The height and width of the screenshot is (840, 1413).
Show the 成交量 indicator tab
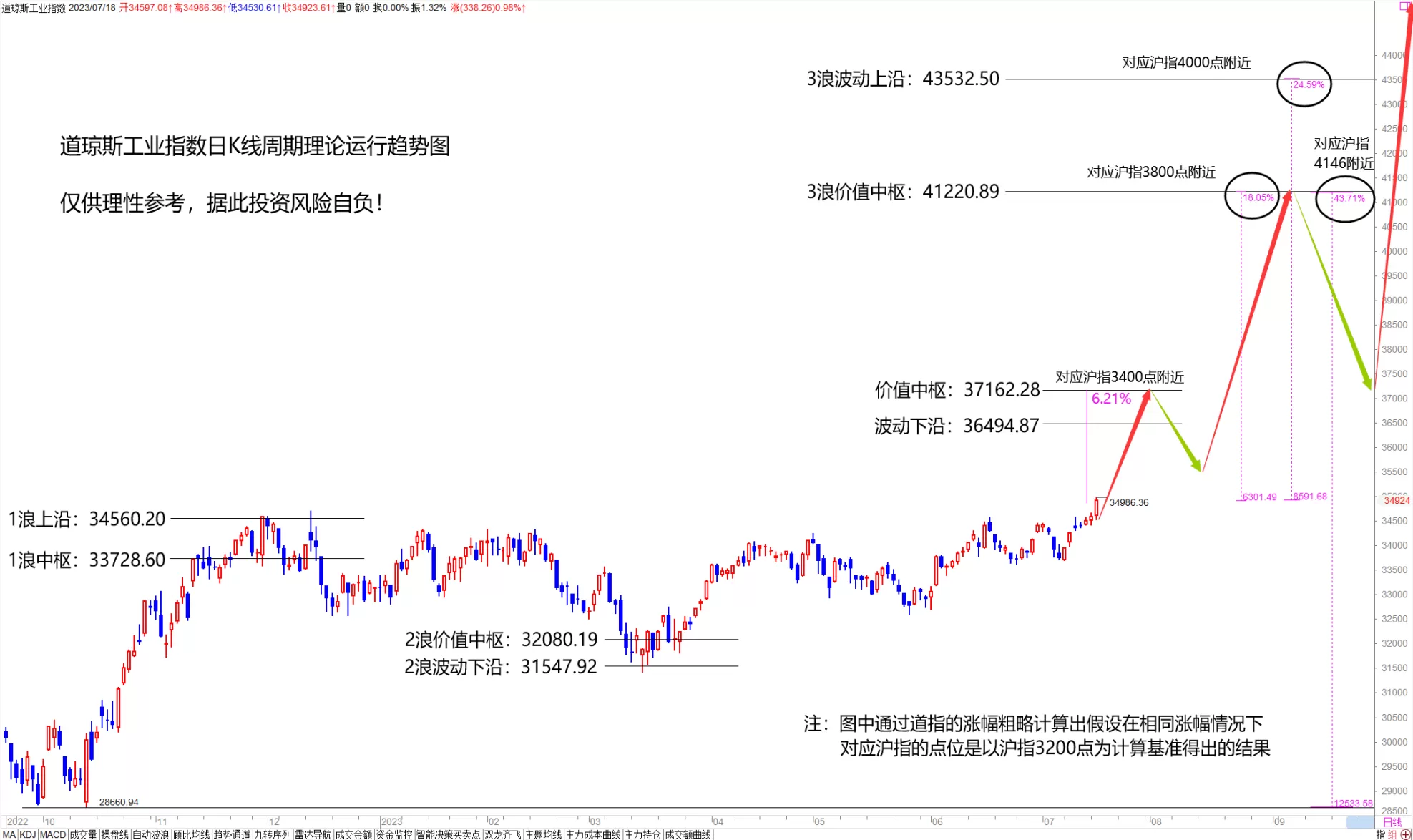[x=83, y=834]
